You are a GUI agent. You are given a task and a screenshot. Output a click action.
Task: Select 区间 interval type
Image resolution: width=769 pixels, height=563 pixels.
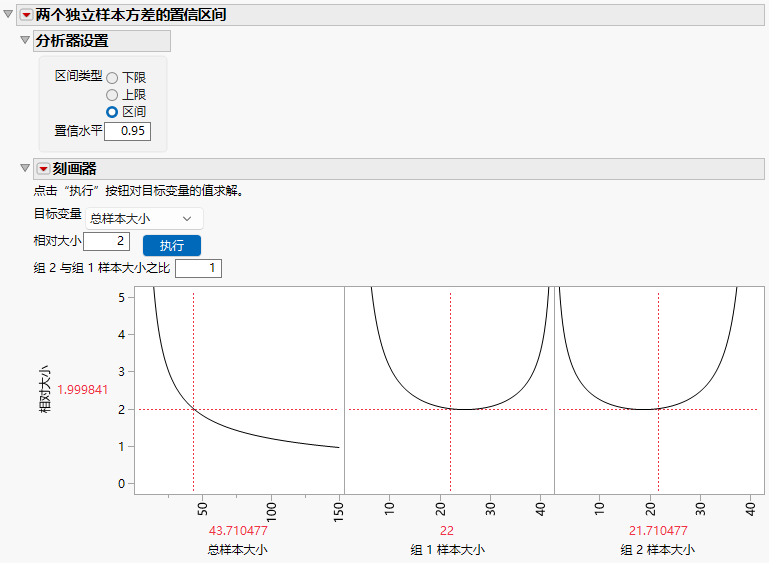click(112, 112)
